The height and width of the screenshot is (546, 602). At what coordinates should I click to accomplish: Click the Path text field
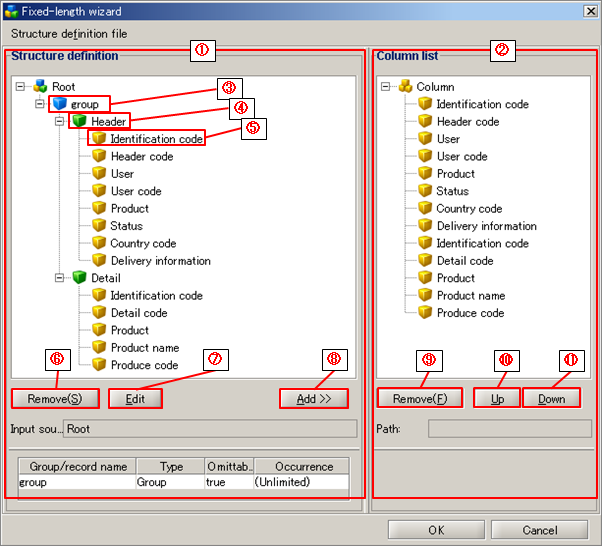tap(509, 429)
